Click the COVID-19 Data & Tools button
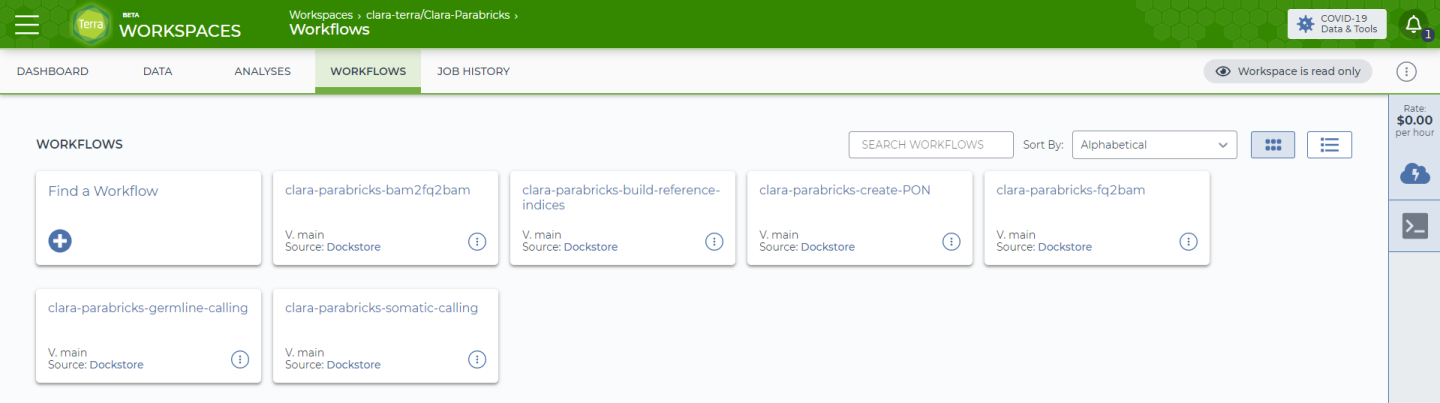This screenshot has width=1440, height=403. coord(1337,24)
